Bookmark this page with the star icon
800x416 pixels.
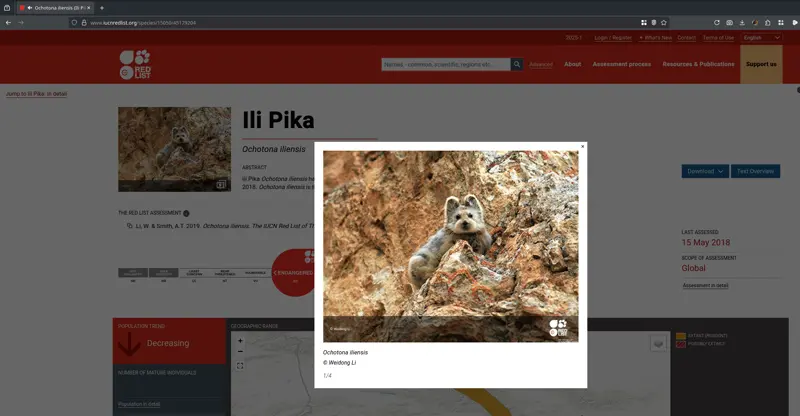pos(664,22)
